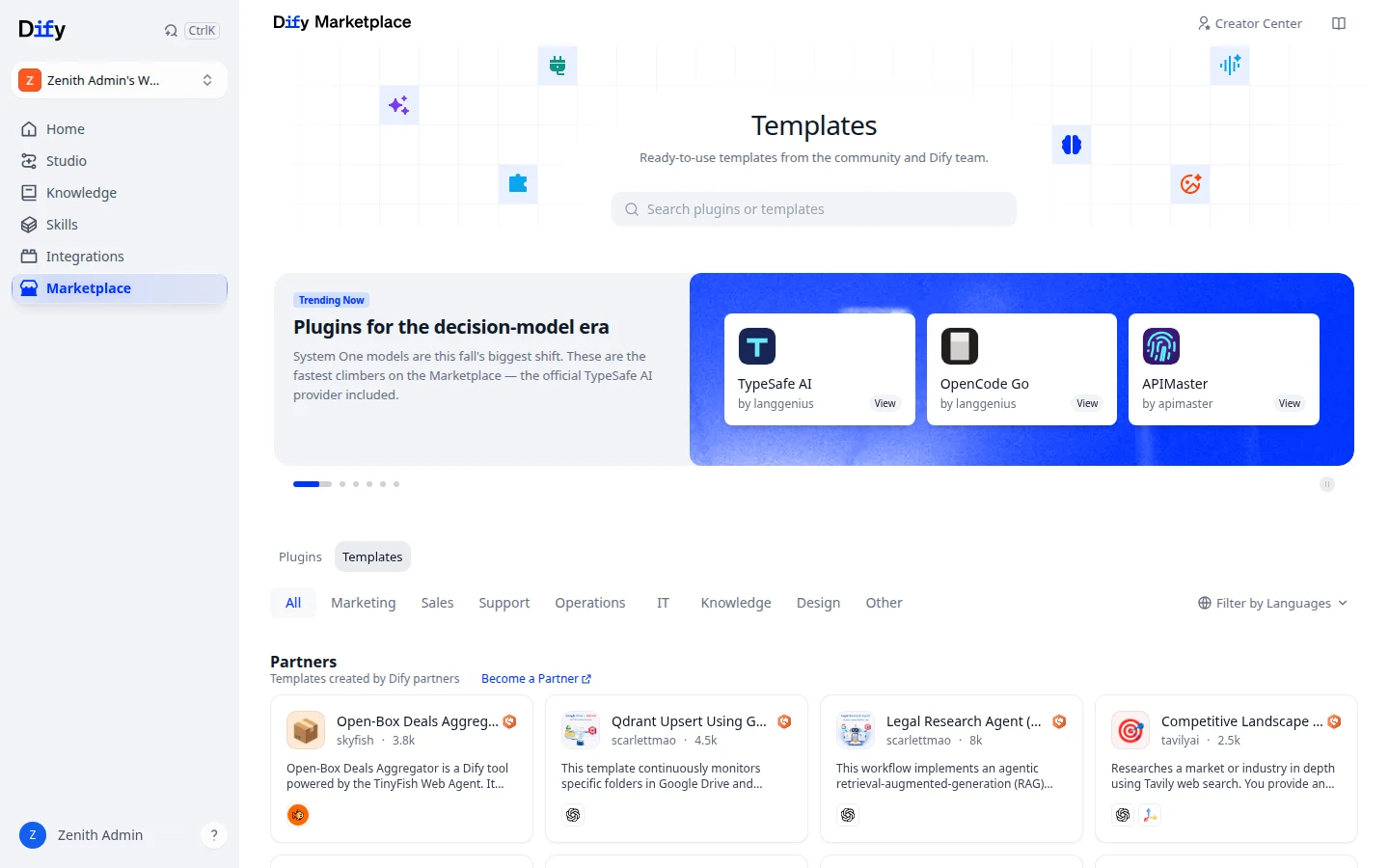
Task: Select the Design category tab
Action: point(818,603)
